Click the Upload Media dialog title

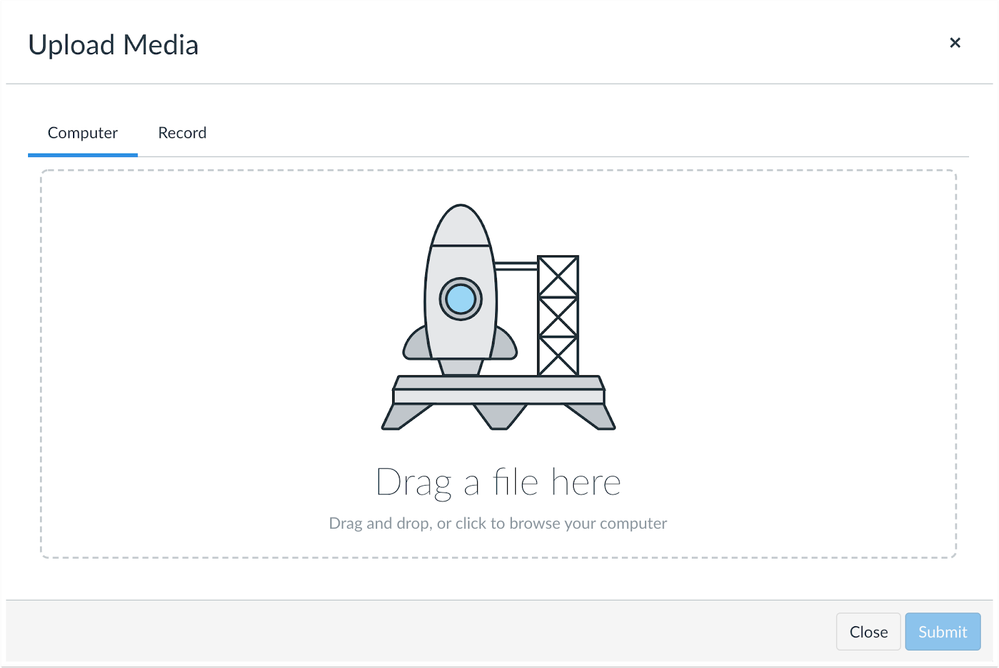pyautogui.click(x=113, y=45)
